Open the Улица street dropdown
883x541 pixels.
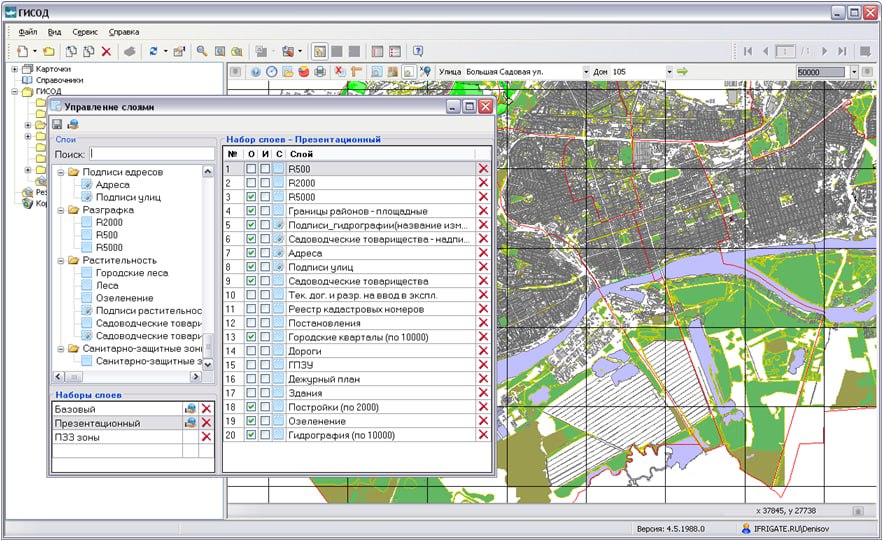click(x=586, y=72)
